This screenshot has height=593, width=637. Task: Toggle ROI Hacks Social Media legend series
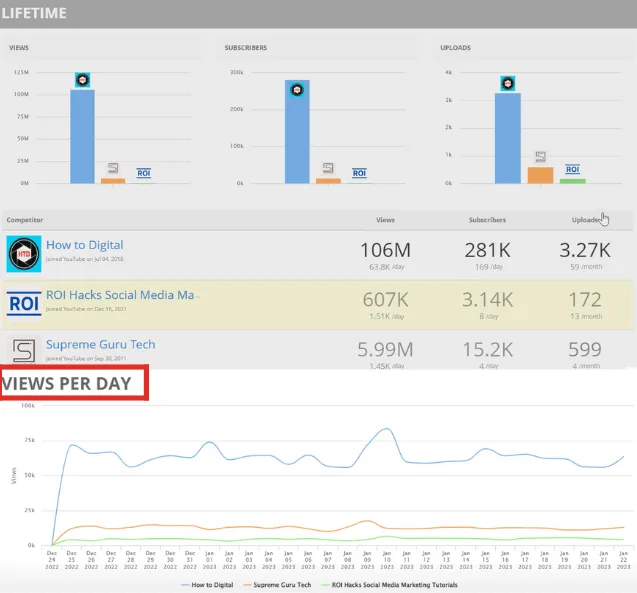click(389, 585)
